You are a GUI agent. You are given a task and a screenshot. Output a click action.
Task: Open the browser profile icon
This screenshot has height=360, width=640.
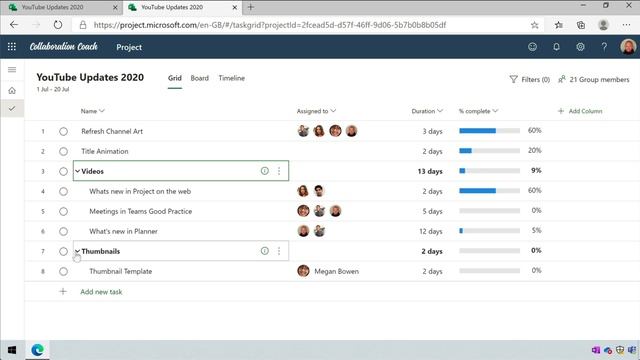(x=603, y=25)
